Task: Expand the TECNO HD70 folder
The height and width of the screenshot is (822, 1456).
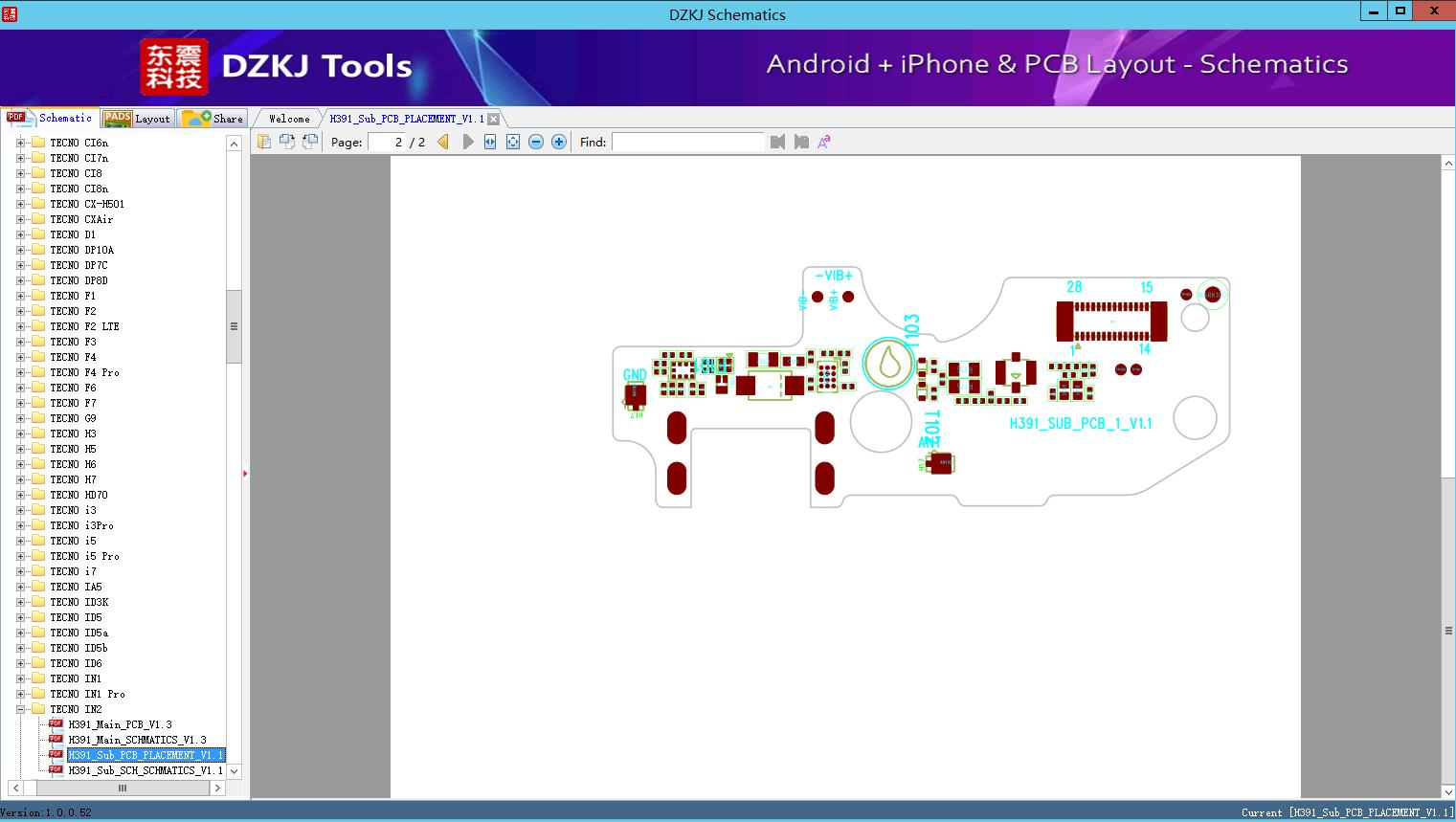Action: 20,495
